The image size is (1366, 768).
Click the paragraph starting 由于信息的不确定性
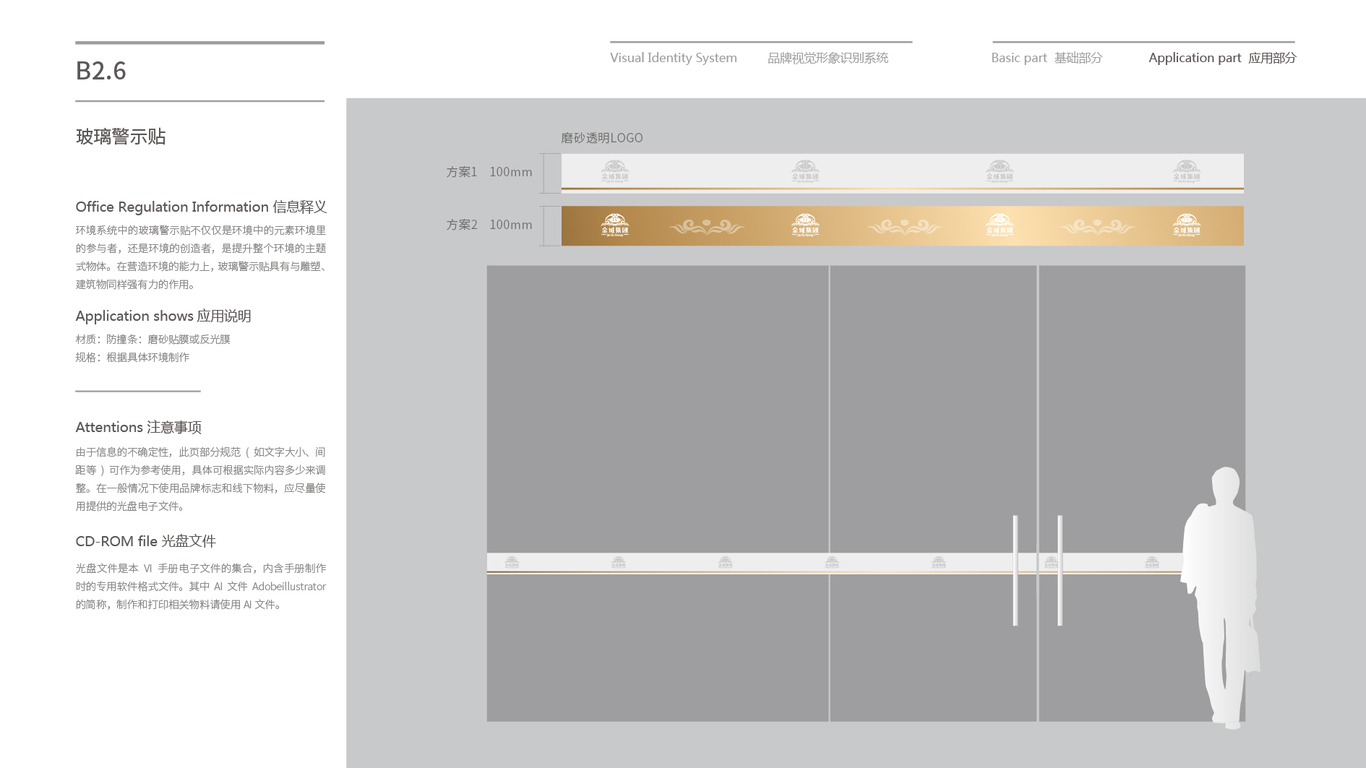coord(201,479)
